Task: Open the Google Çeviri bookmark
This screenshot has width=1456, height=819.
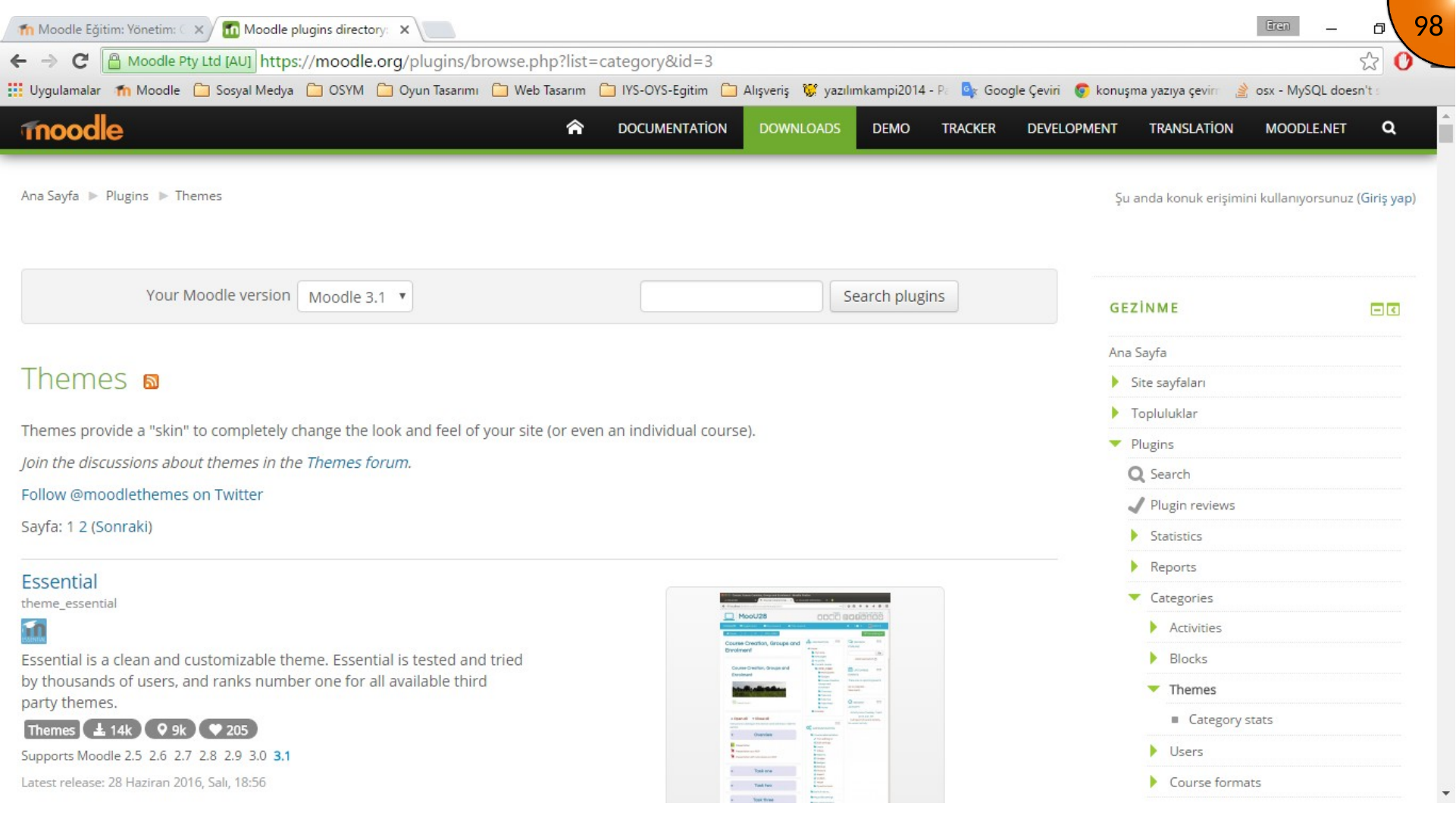Action: (x=1011, y=90)
